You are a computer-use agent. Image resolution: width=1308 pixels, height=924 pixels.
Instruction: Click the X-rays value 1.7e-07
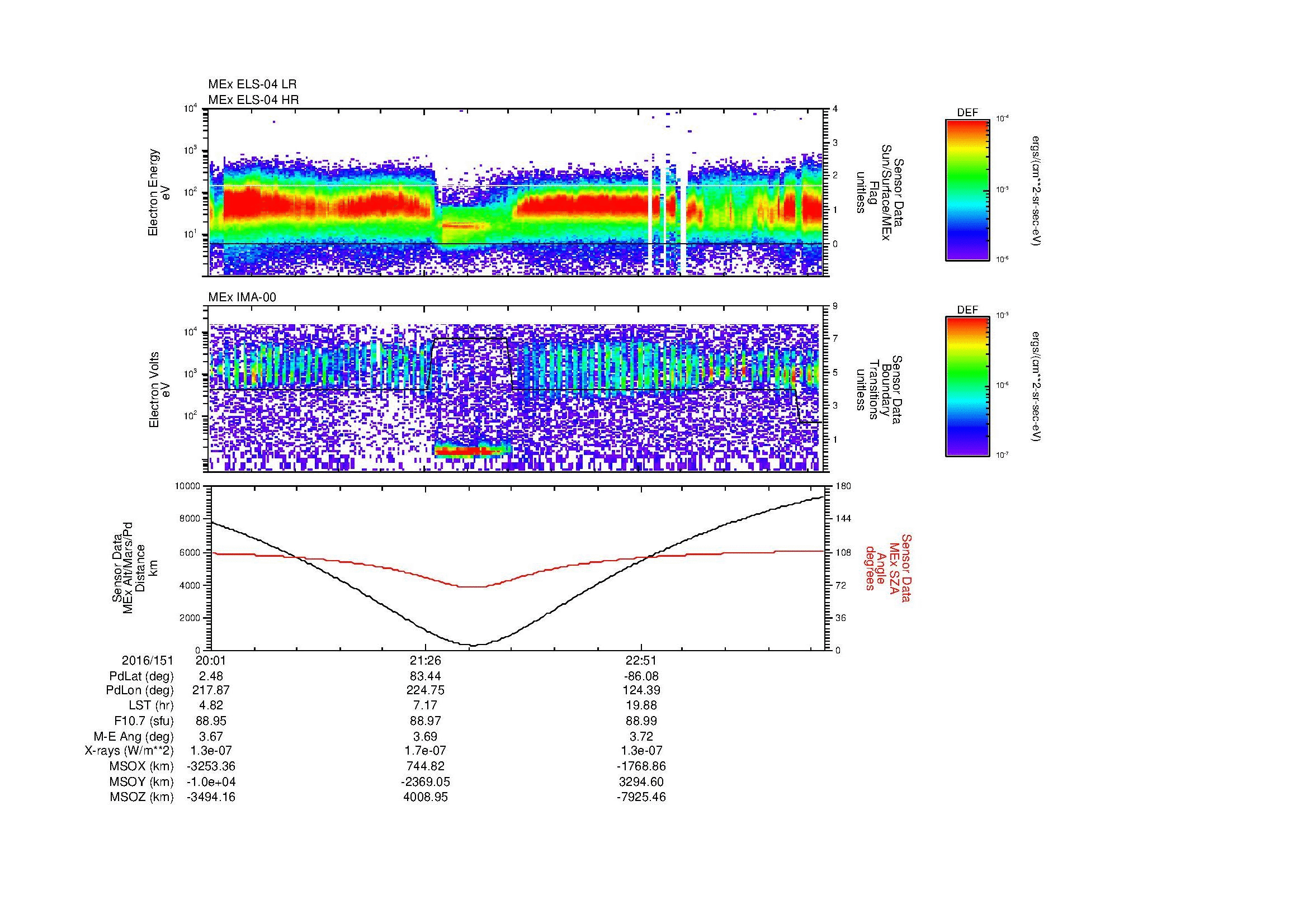(426, 751)
